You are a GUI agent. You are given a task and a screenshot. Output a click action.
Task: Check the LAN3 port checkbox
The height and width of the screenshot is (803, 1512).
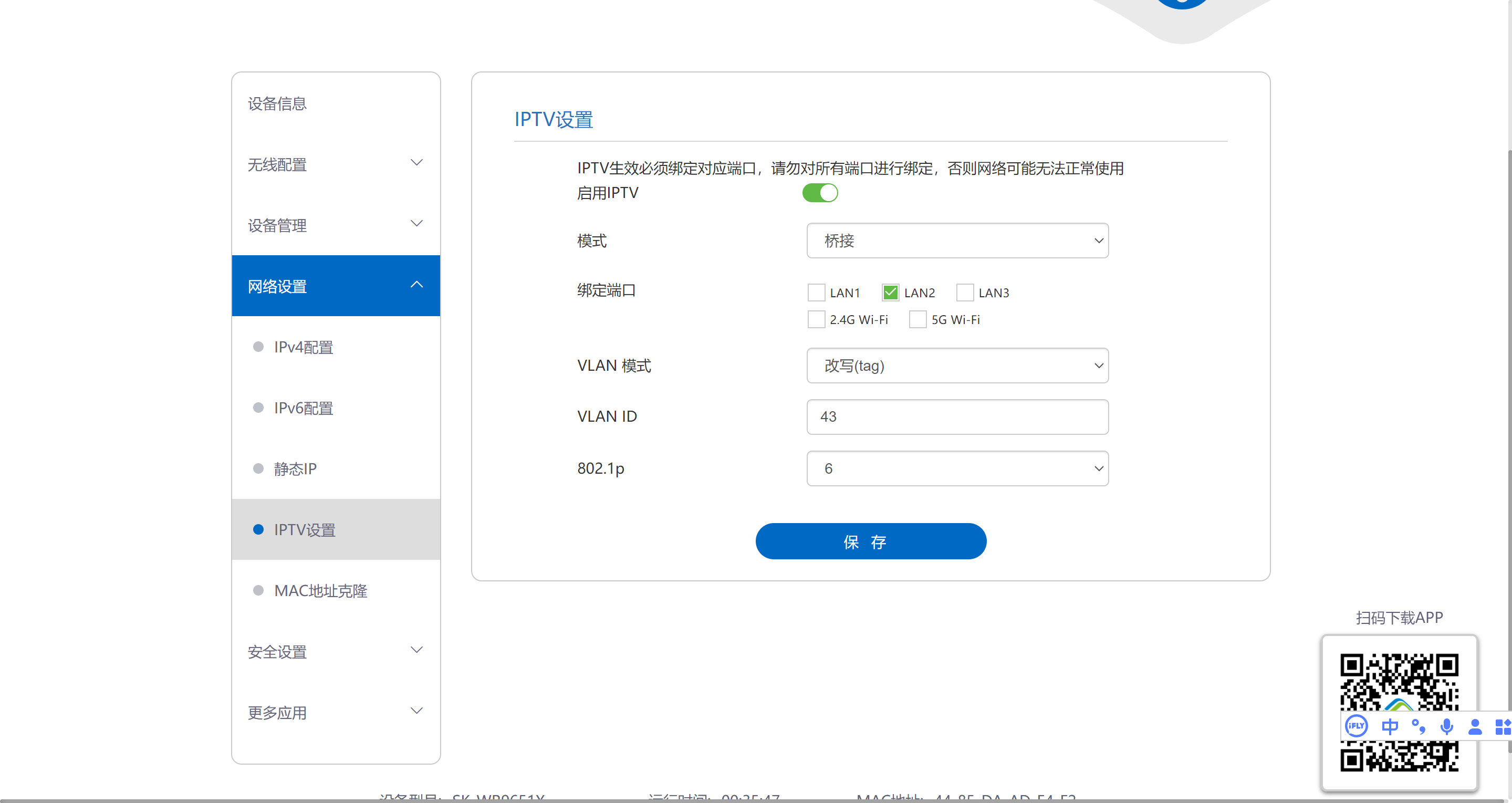coord(965,293)
